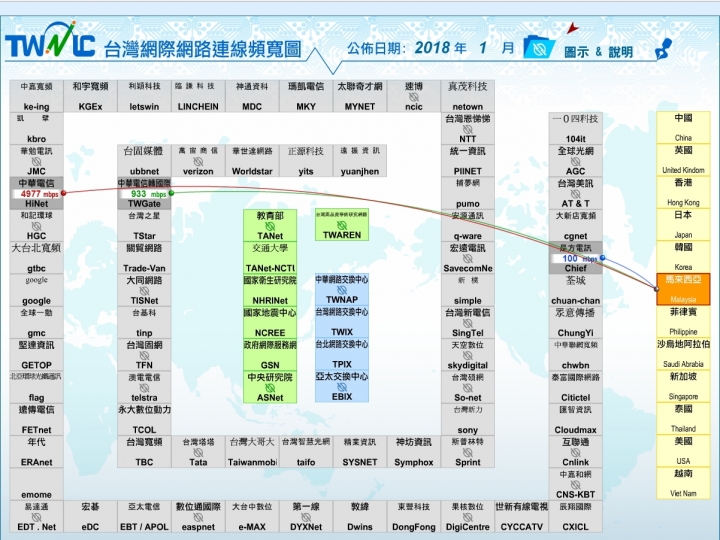Click the link icon in the ASNet cell

(270, 388)
